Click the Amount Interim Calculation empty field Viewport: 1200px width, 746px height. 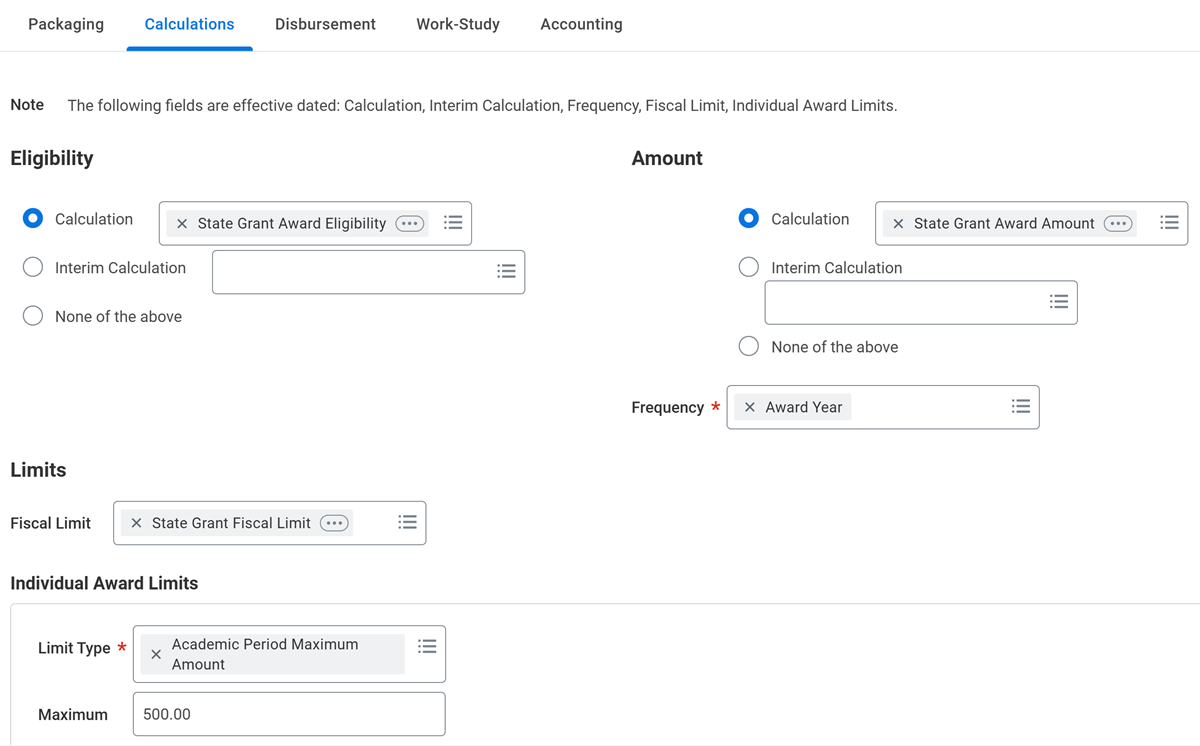click(x=921, y=302)
